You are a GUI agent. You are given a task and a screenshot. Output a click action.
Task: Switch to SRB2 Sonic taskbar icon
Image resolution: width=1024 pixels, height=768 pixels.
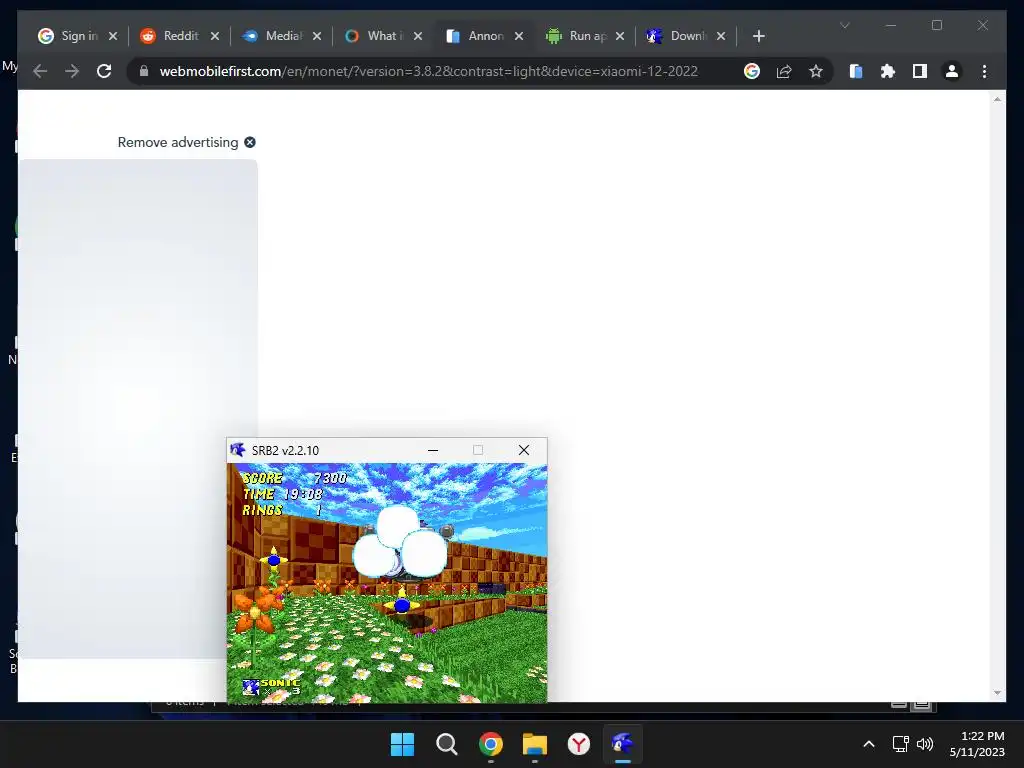coord(622,744)
